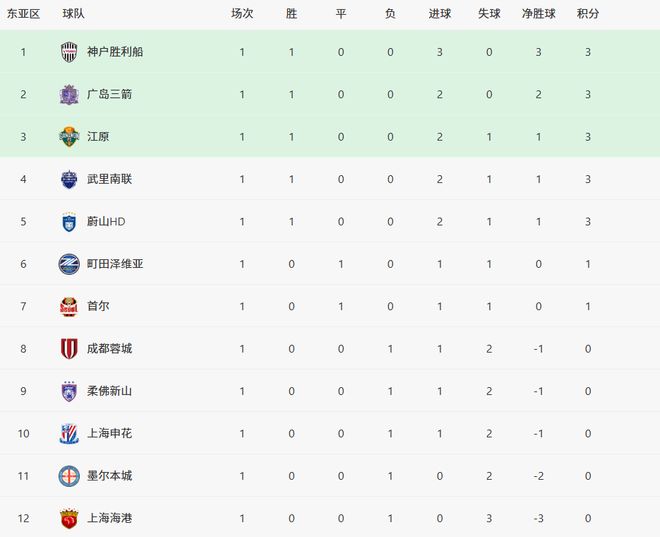Open the 神户胜利船 team name link

click(x=115, y=52)
